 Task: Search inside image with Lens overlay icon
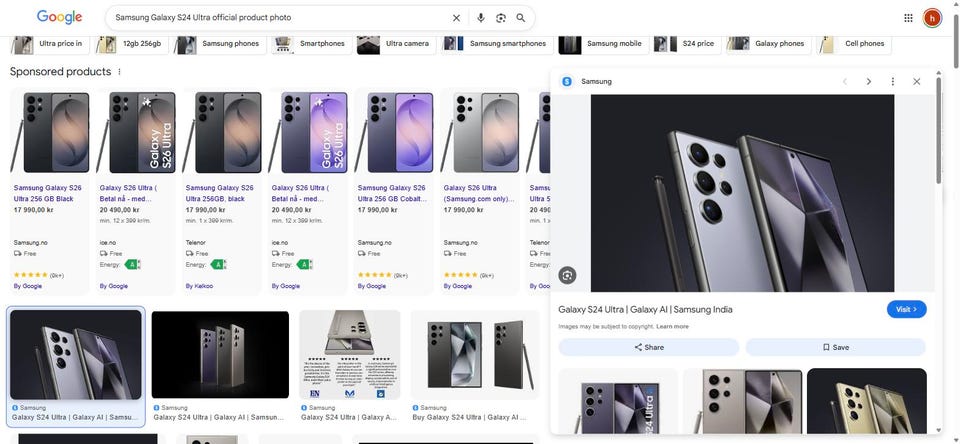[x=568, y=275]
